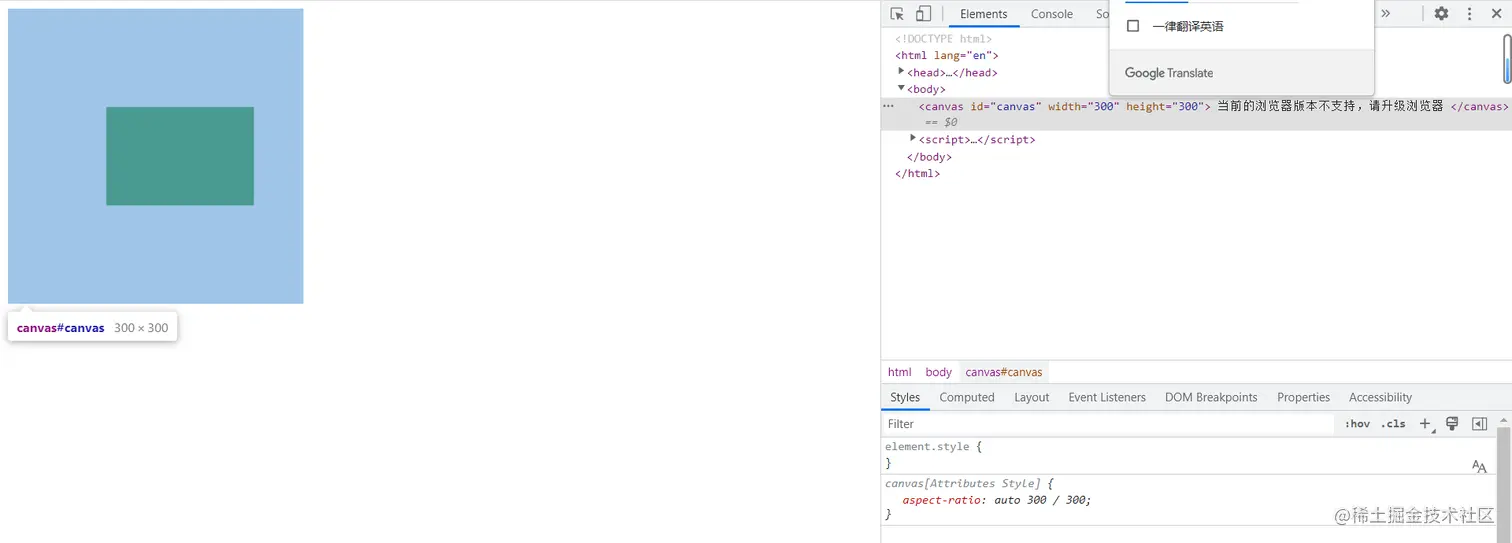Screen dimensions: 1512x543
Task: Expand the script element node
Action: tap(912, 138)
